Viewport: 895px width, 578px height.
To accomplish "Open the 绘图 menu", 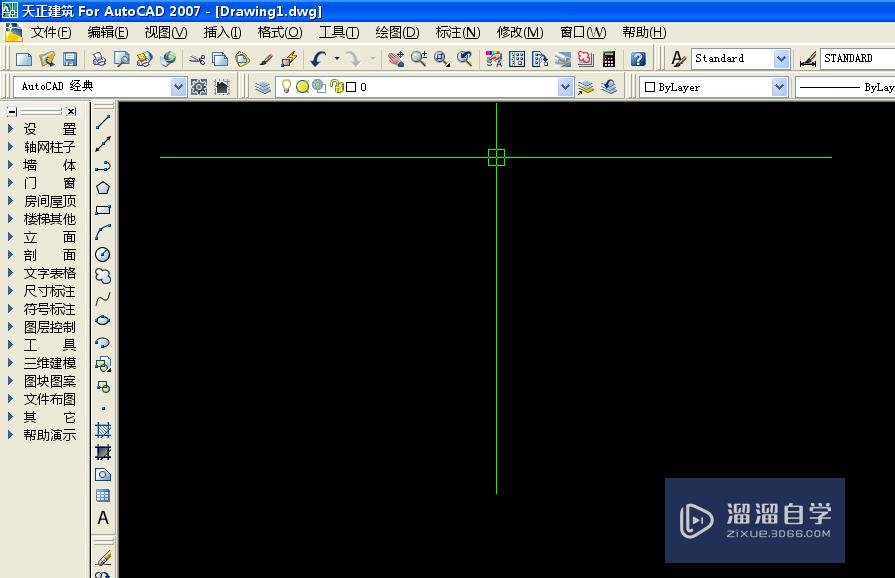I will coord(396,32).
